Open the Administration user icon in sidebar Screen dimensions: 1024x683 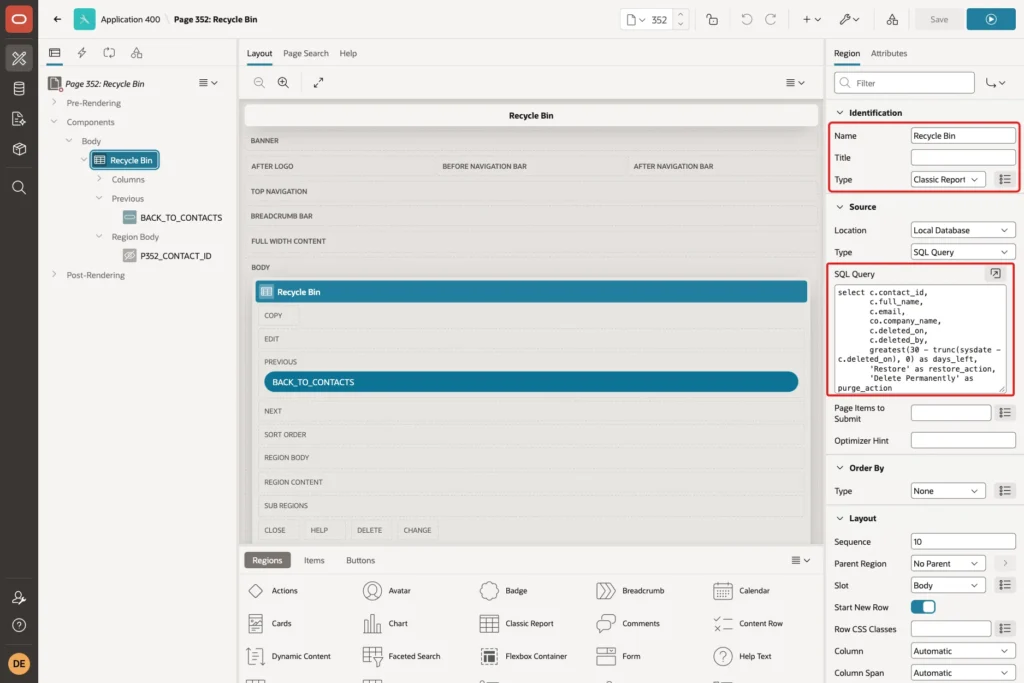click(19, 597)
